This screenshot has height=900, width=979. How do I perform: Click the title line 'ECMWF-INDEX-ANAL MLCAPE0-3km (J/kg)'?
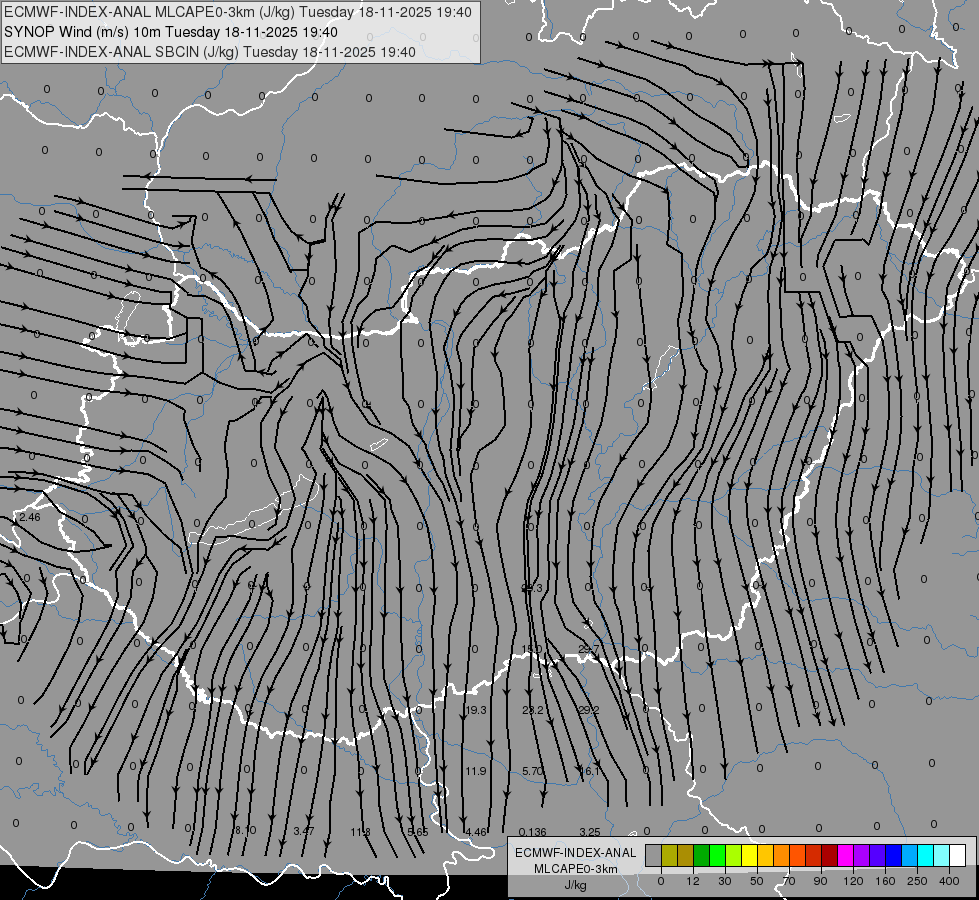click(x=149, y=12)
